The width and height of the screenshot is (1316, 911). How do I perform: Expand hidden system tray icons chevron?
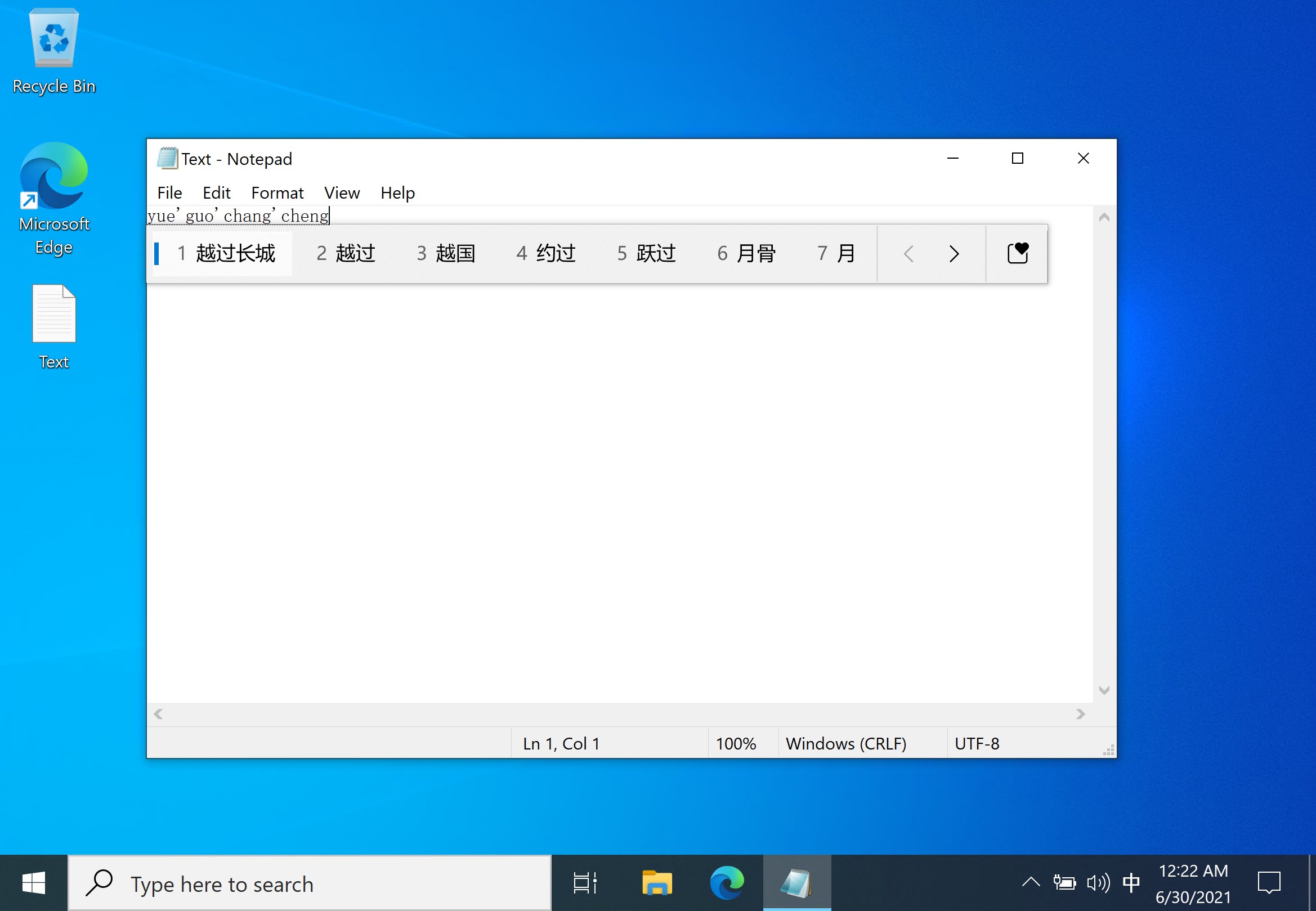click(1031, 883)
